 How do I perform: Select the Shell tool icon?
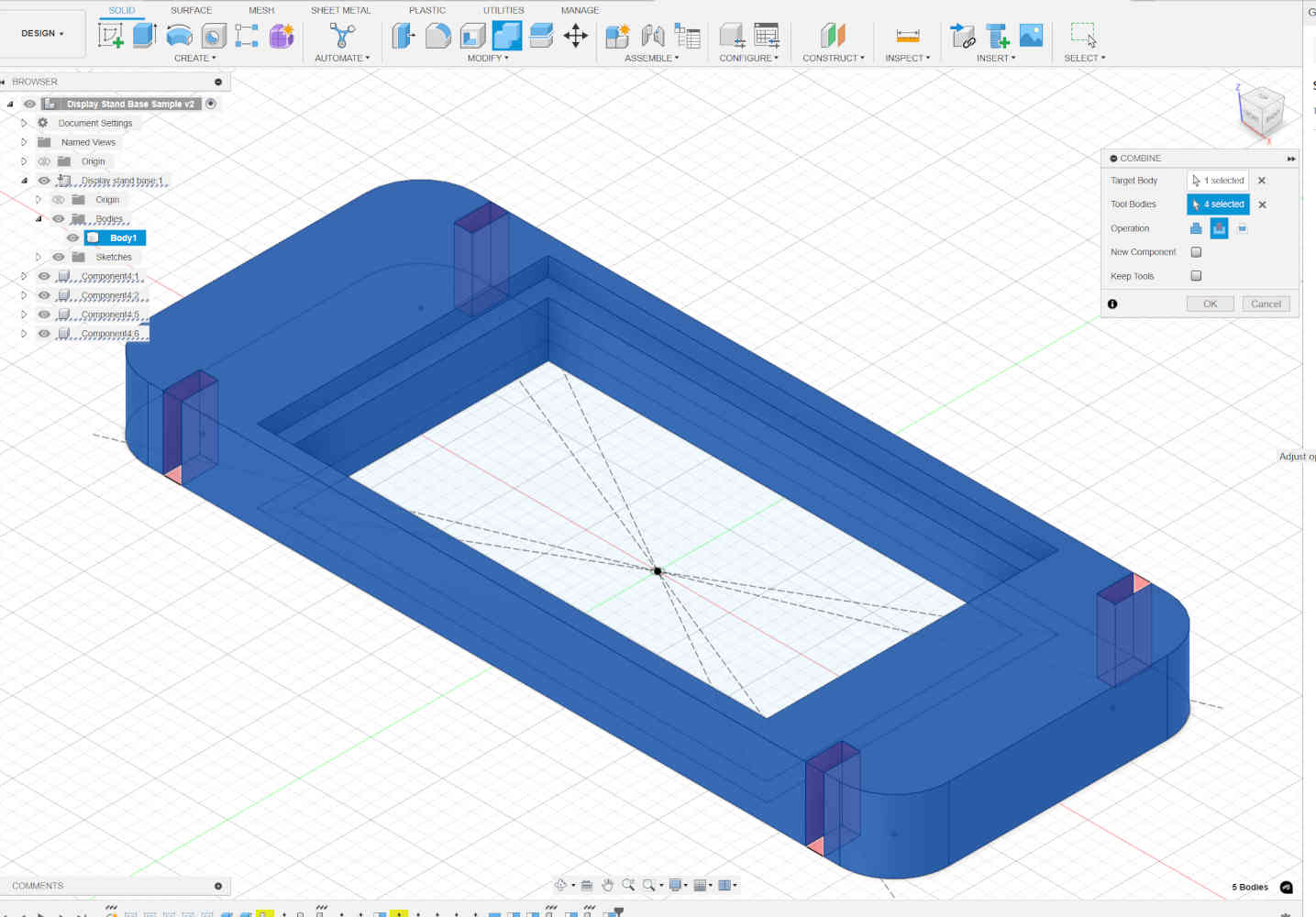pos(472,36)
